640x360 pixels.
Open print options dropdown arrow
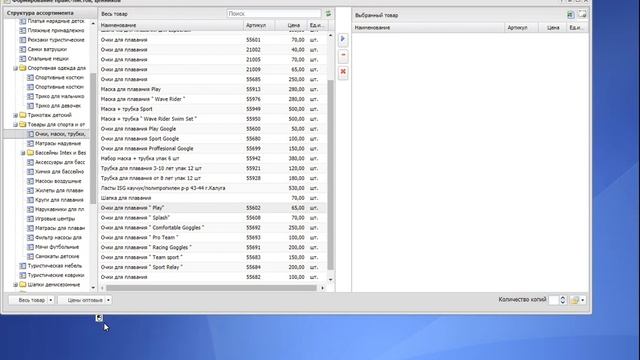[x=583, y=300]
